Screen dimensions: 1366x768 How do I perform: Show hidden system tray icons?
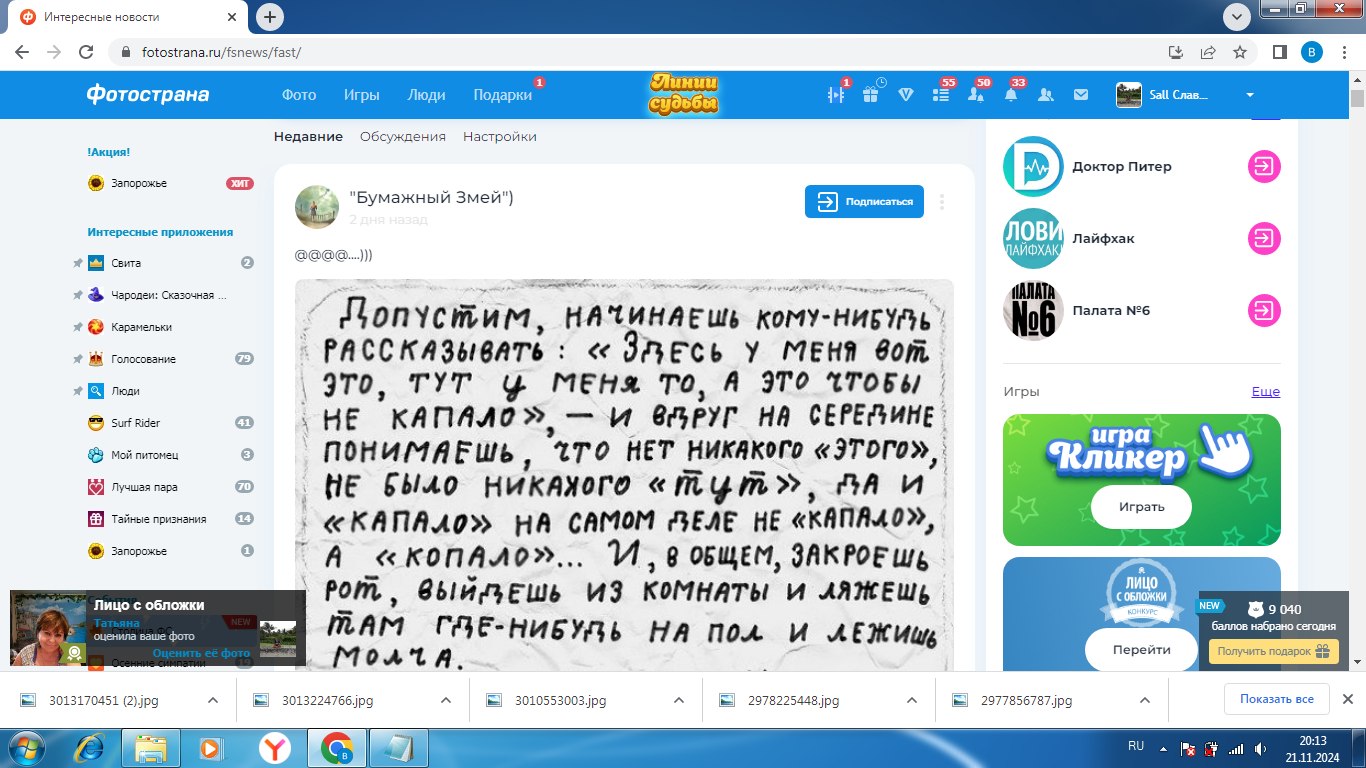coord(1163,748)
